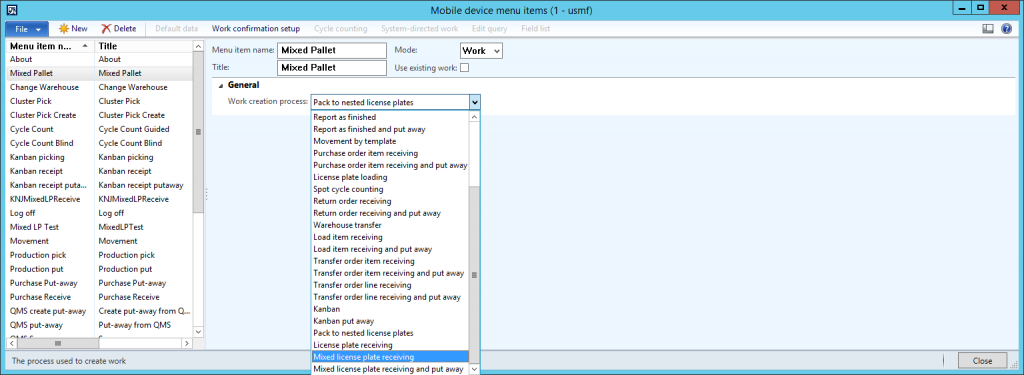Select the Cycle Count row
Screen dimensions: 1024x375
[99, 129]
